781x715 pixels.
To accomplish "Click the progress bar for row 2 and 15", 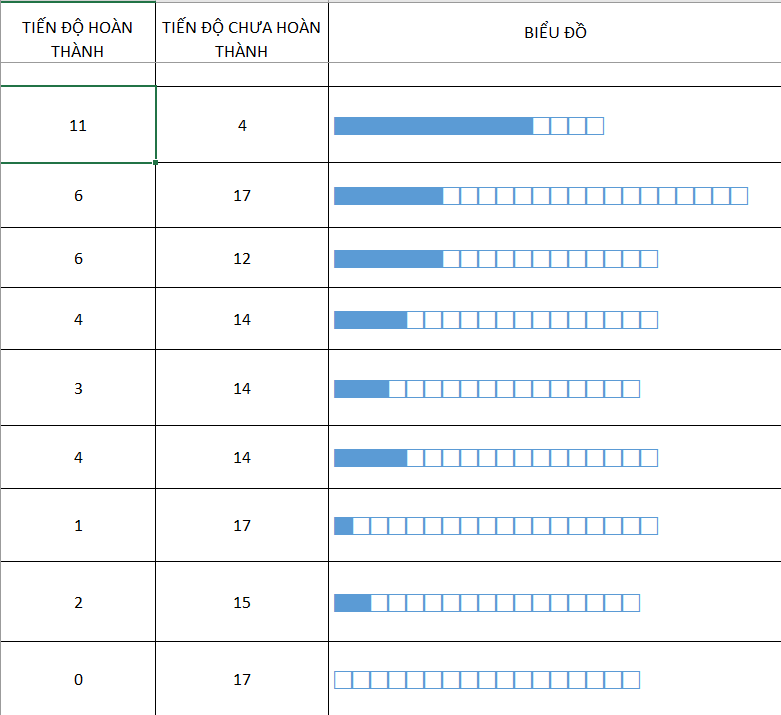I will tap(486, 603).
